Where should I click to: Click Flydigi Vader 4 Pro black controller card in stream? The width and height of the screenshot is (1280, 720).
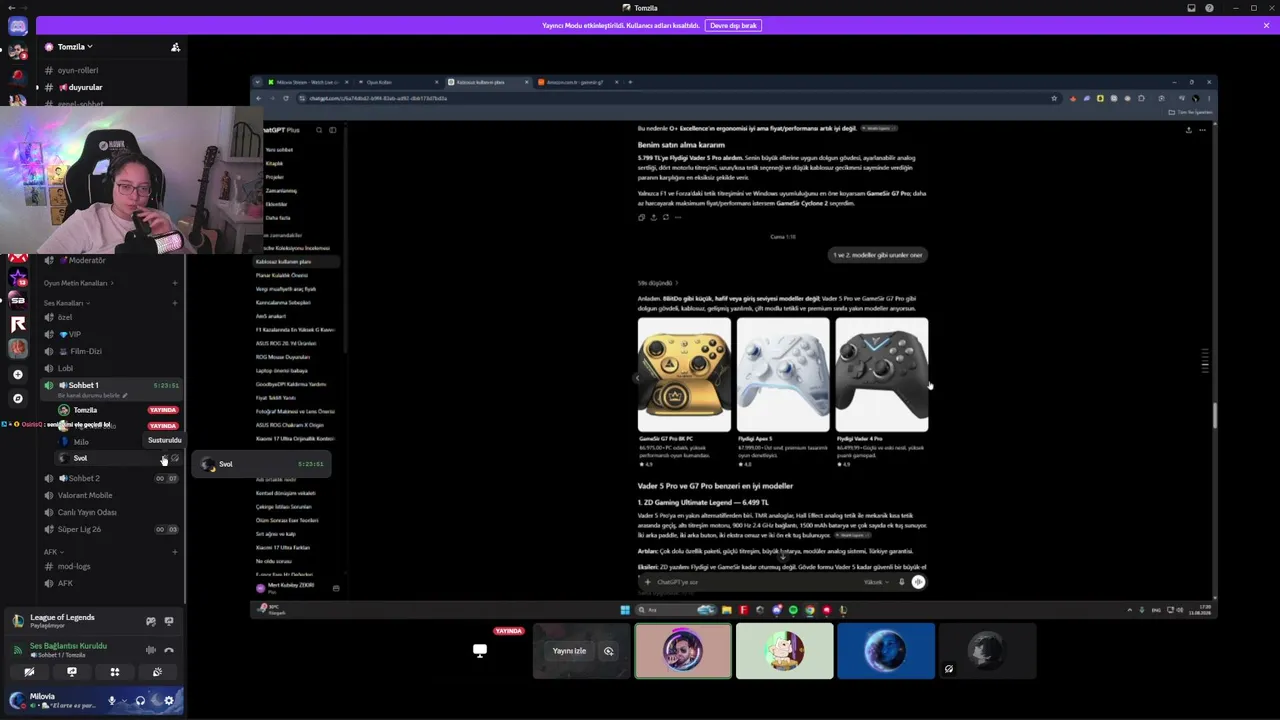click(882, 392)
